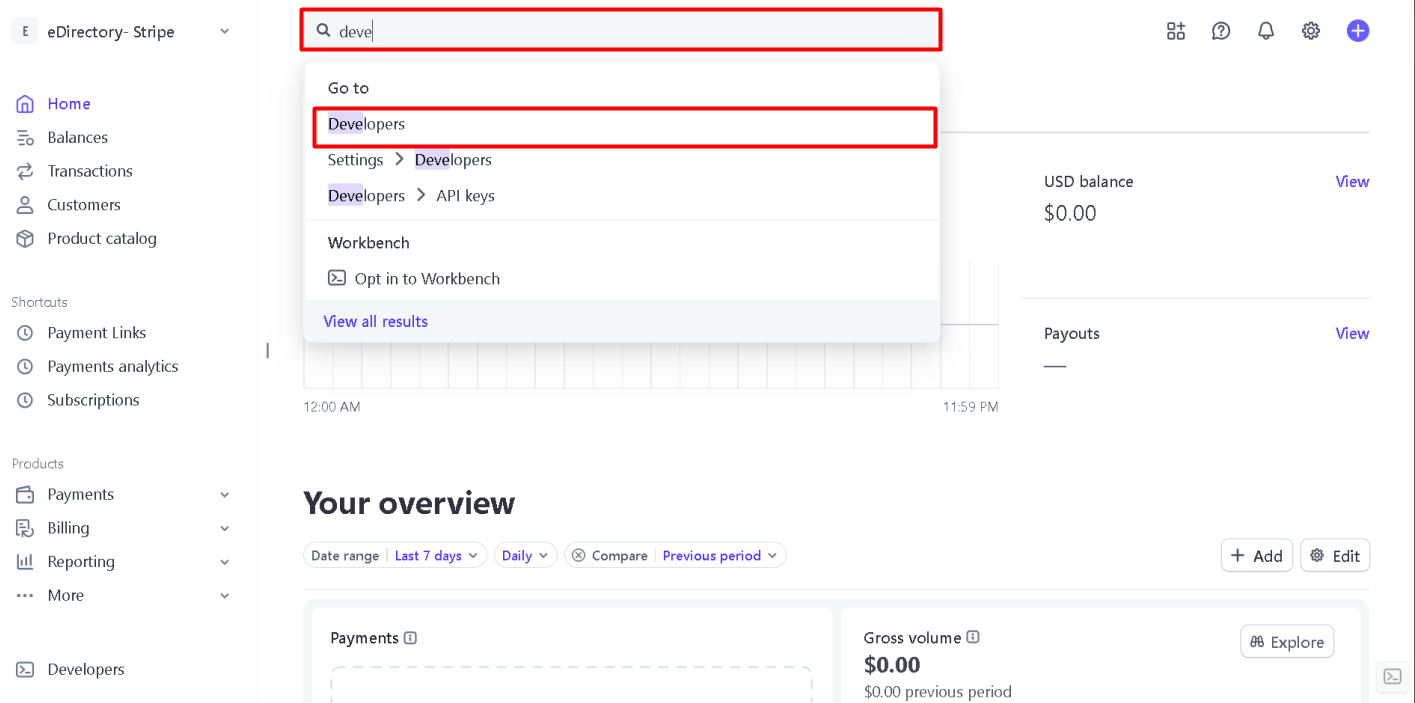
Task: Open Home in the sidebar
Action: [x=69, y=104]
